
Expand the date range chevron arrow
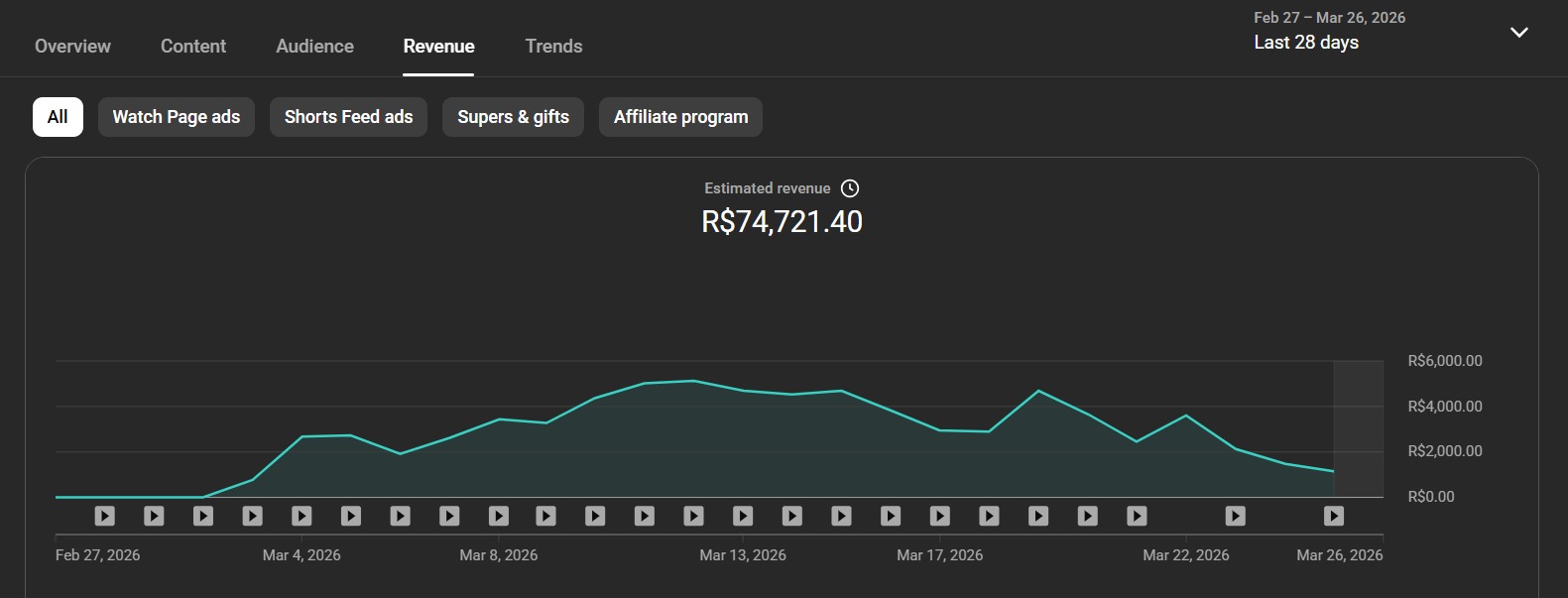1518,33
